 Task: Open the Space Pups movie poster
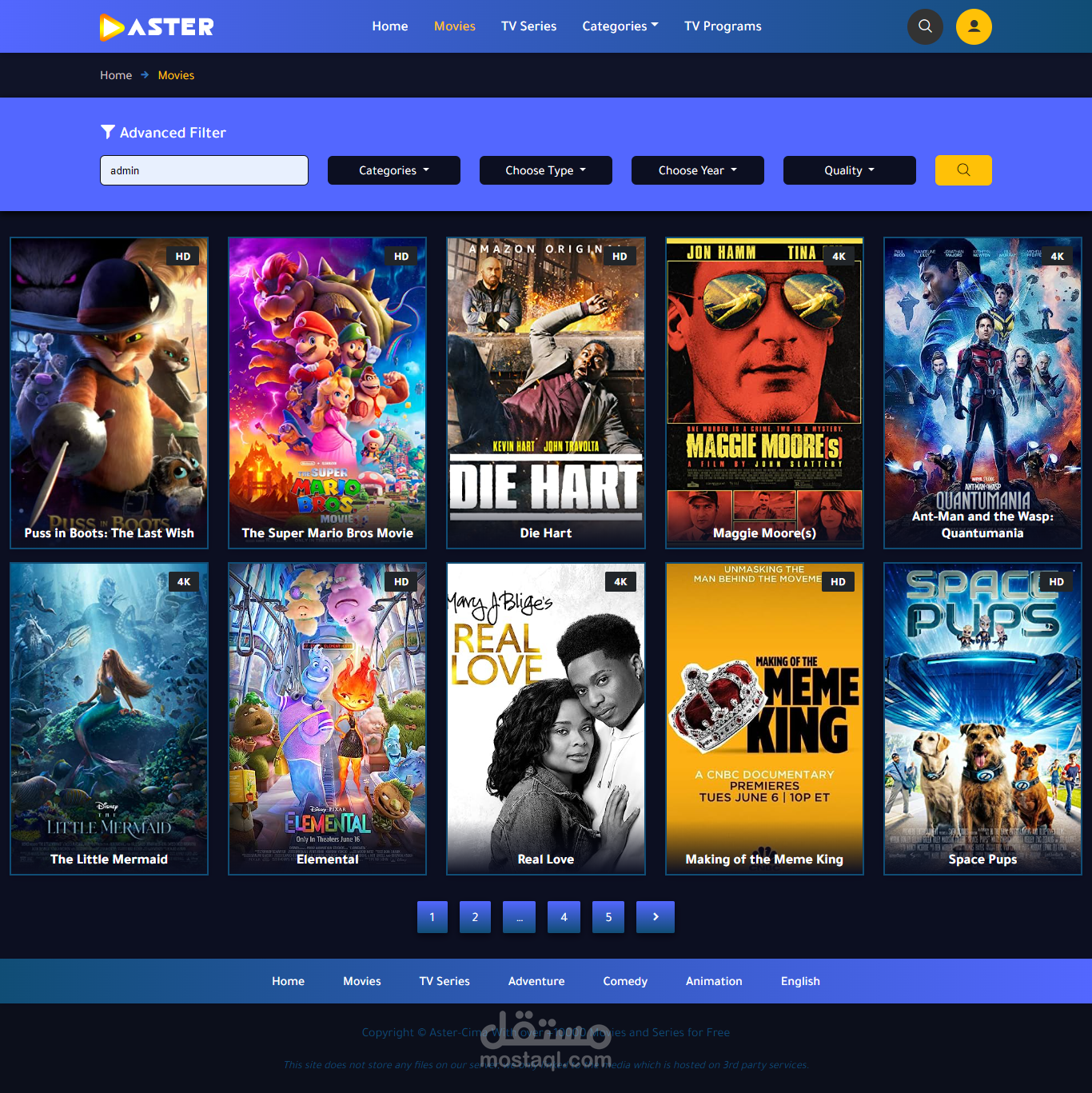[982, 719]
